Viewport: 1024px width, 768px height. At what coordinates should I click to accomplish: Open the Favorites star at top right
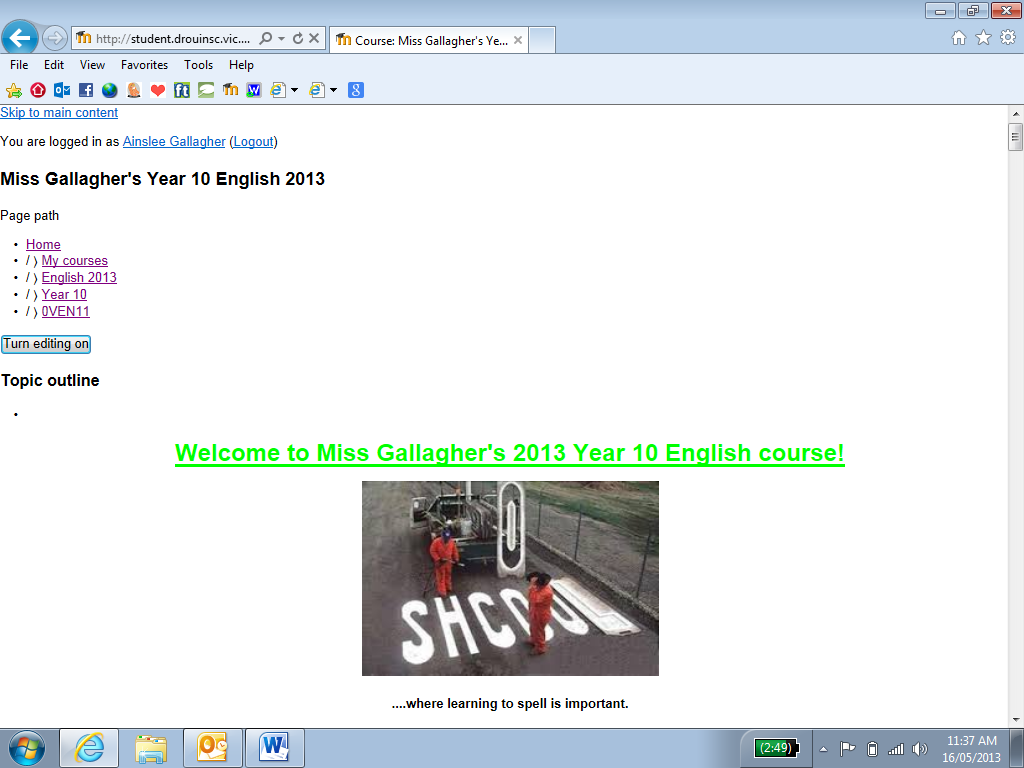pos(984,38)
